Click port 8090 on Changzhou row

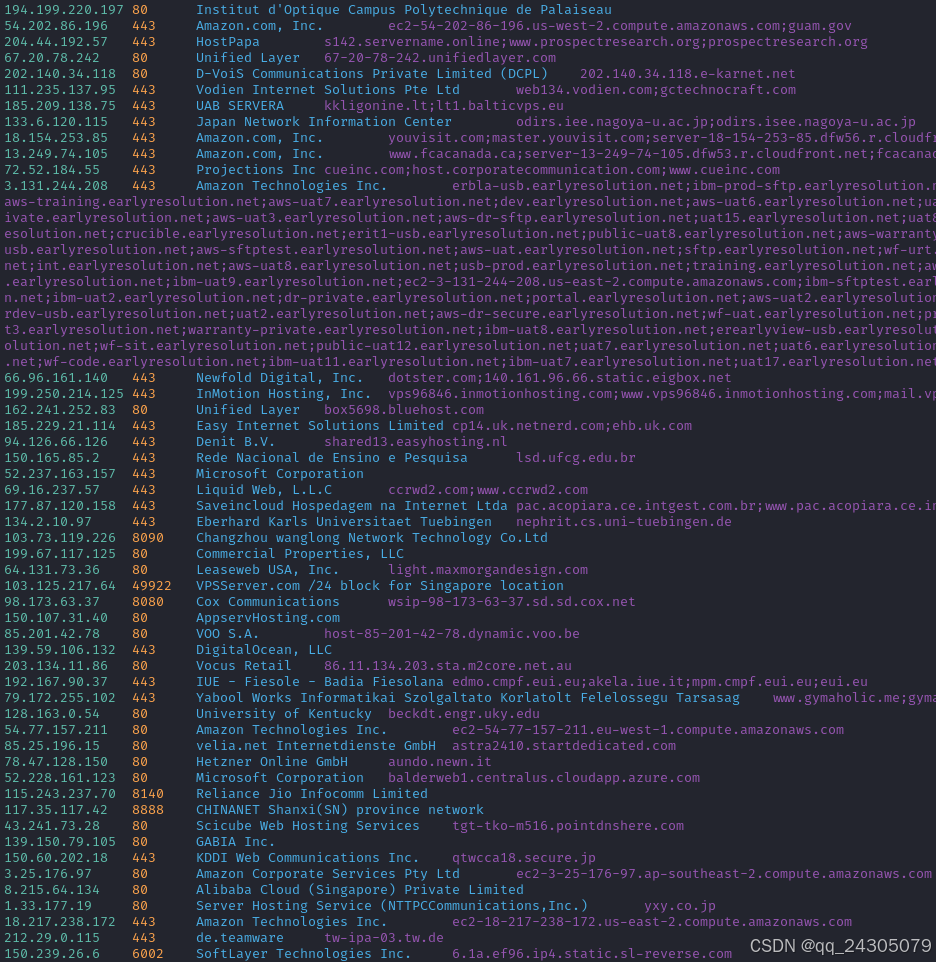(x=148, y=537)
